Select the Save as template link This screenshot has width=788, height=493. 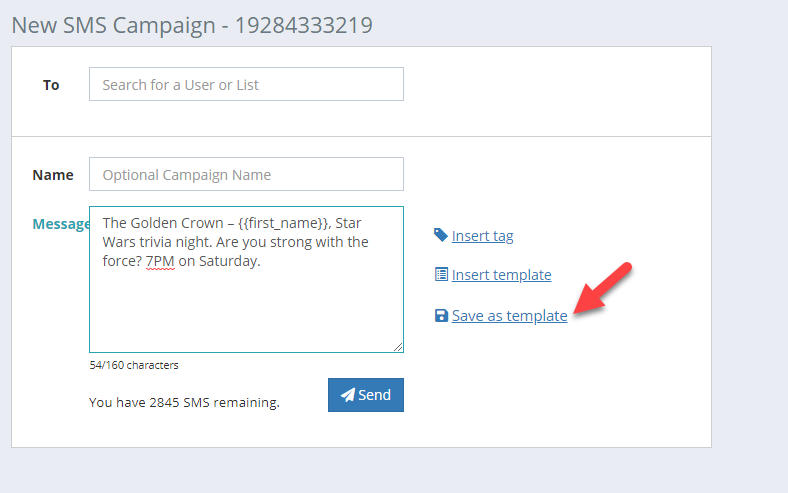pyautogui.click(x=510, y=316)
